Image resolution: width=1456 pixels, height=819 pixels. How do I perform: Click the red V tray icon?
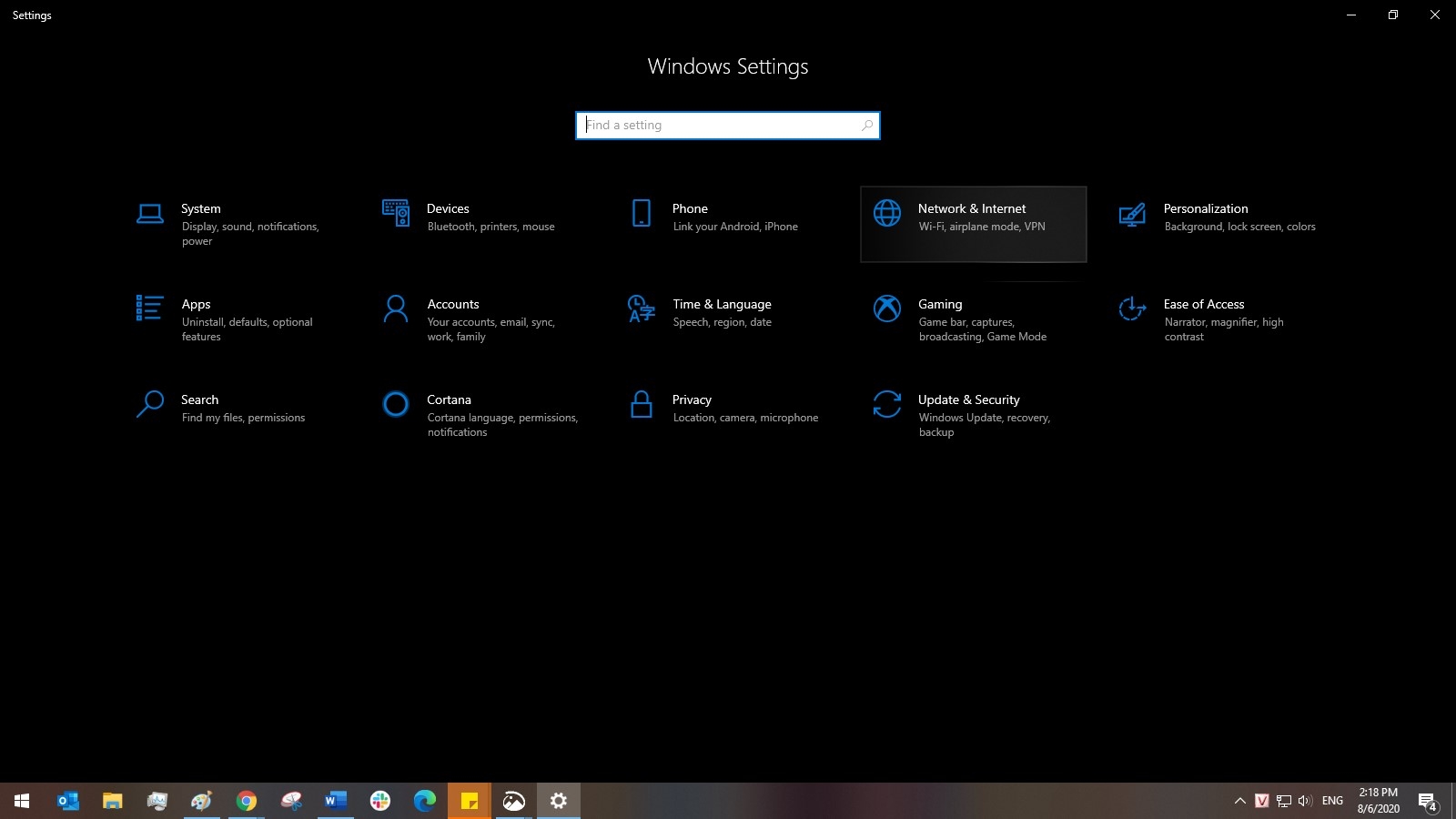tap(1262, 801)
